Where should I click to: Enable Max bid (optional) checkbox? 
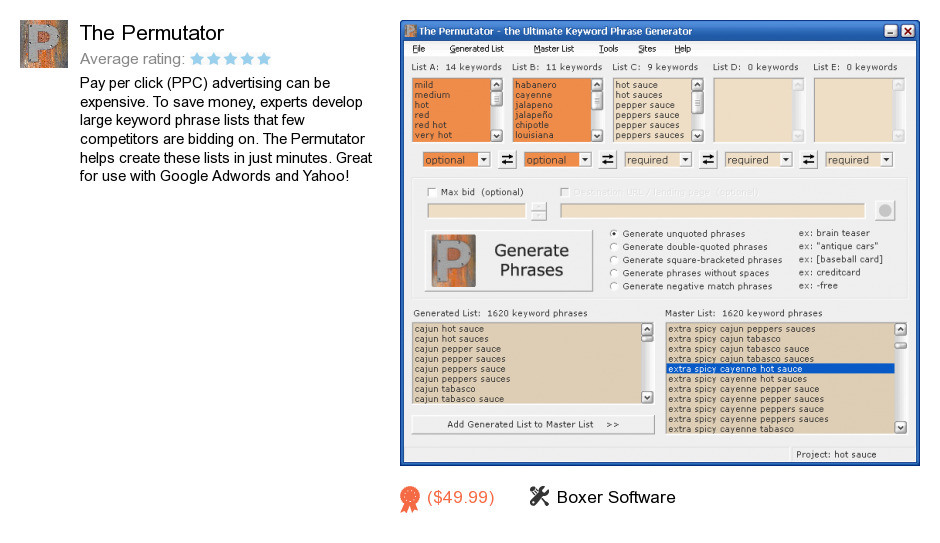(x=431, y=192)
